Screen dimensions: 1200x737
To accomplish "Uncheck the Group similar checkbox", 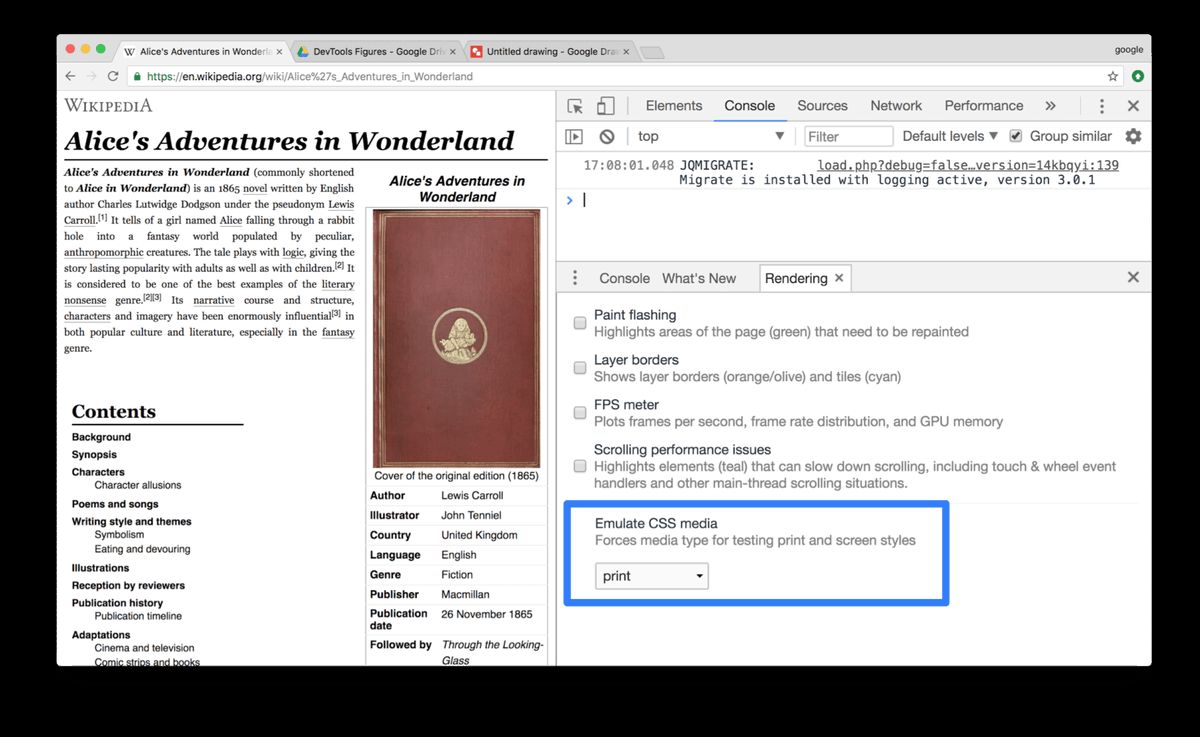I will point(1016,136).
